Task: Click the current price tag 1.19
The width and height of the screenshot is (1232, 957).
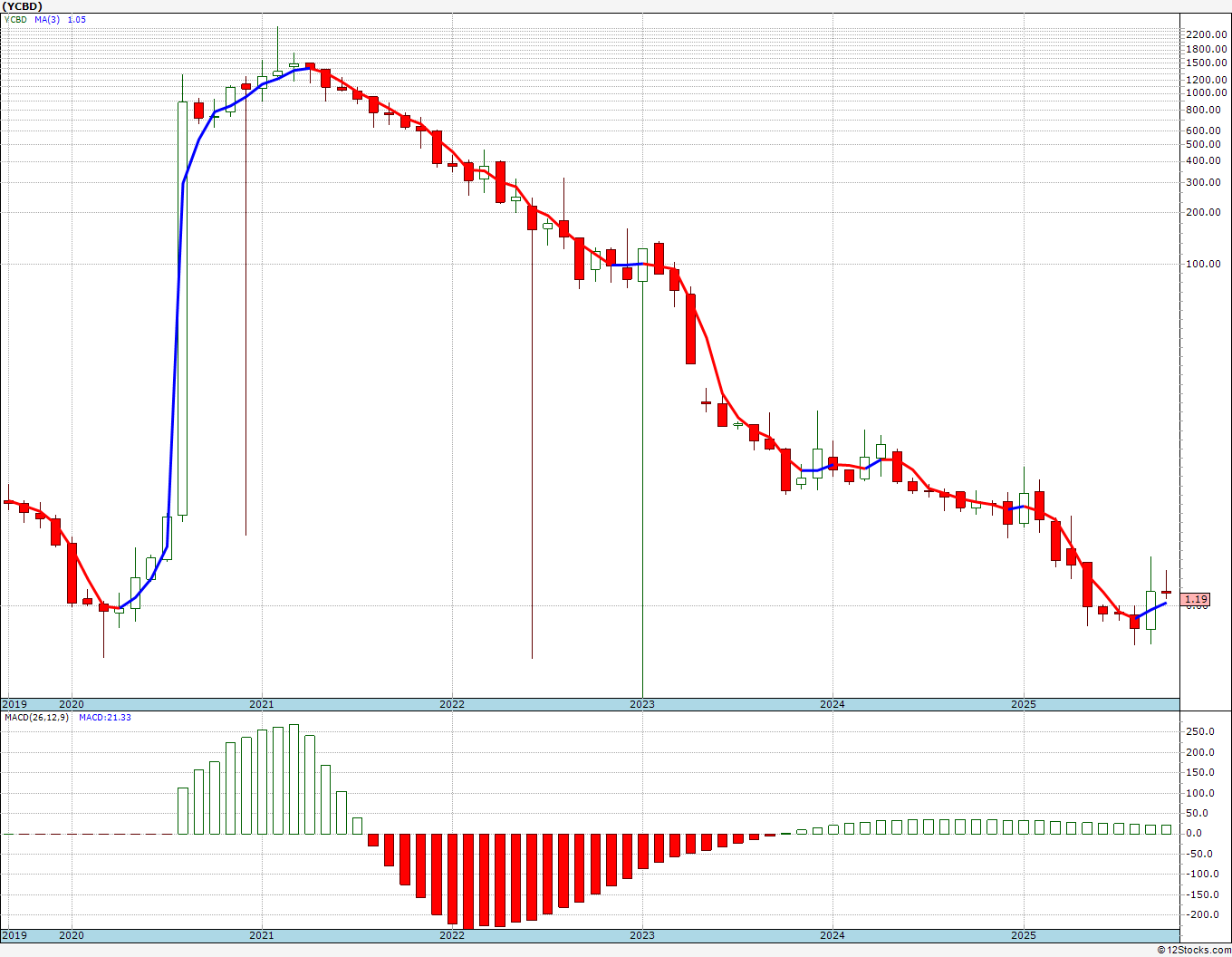Action: coord(1196,599)
